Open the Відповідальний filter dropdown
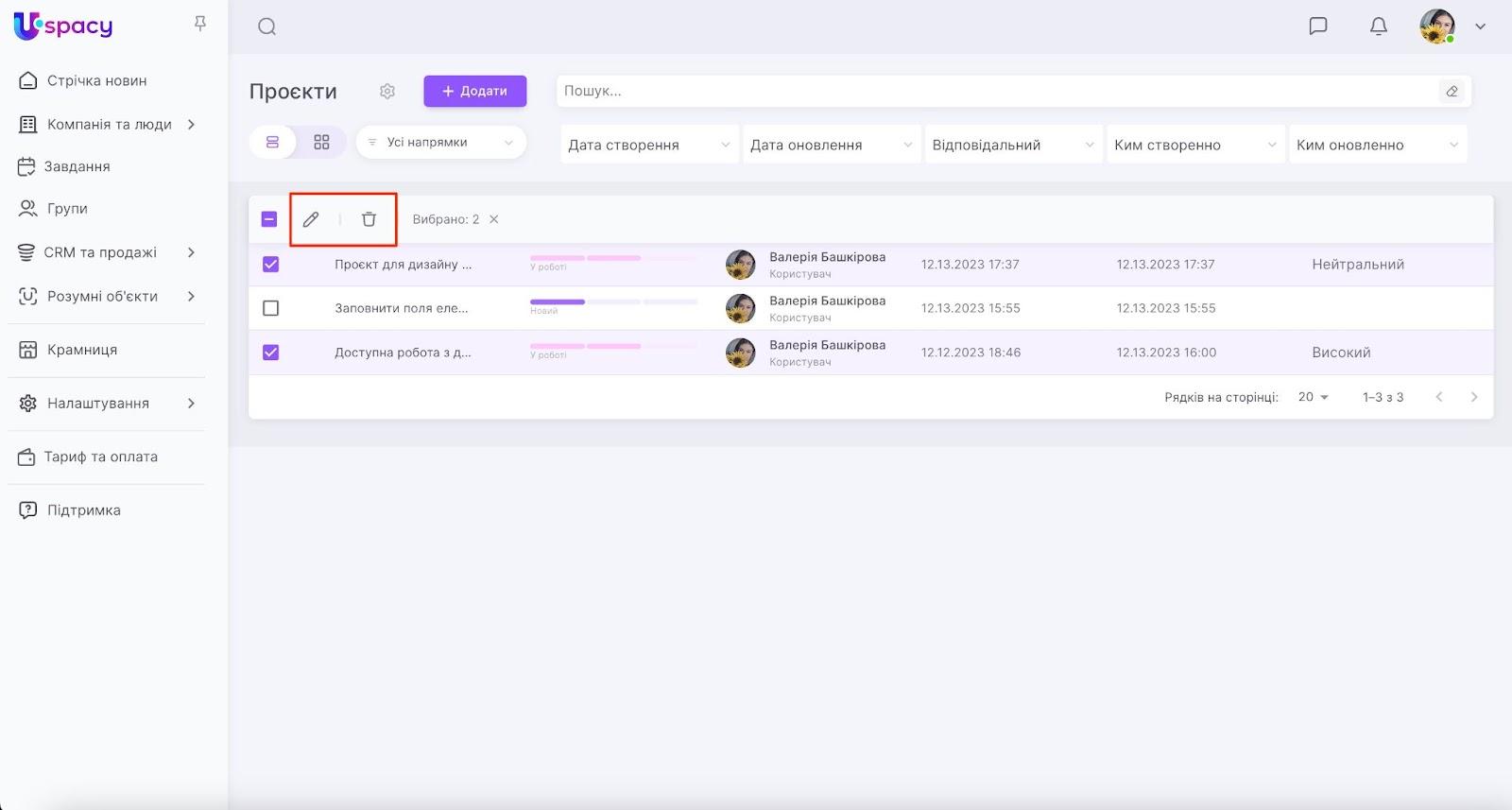Viewport: 1512px width, 810px height. pyautogui.click(x=1013, y=145)
